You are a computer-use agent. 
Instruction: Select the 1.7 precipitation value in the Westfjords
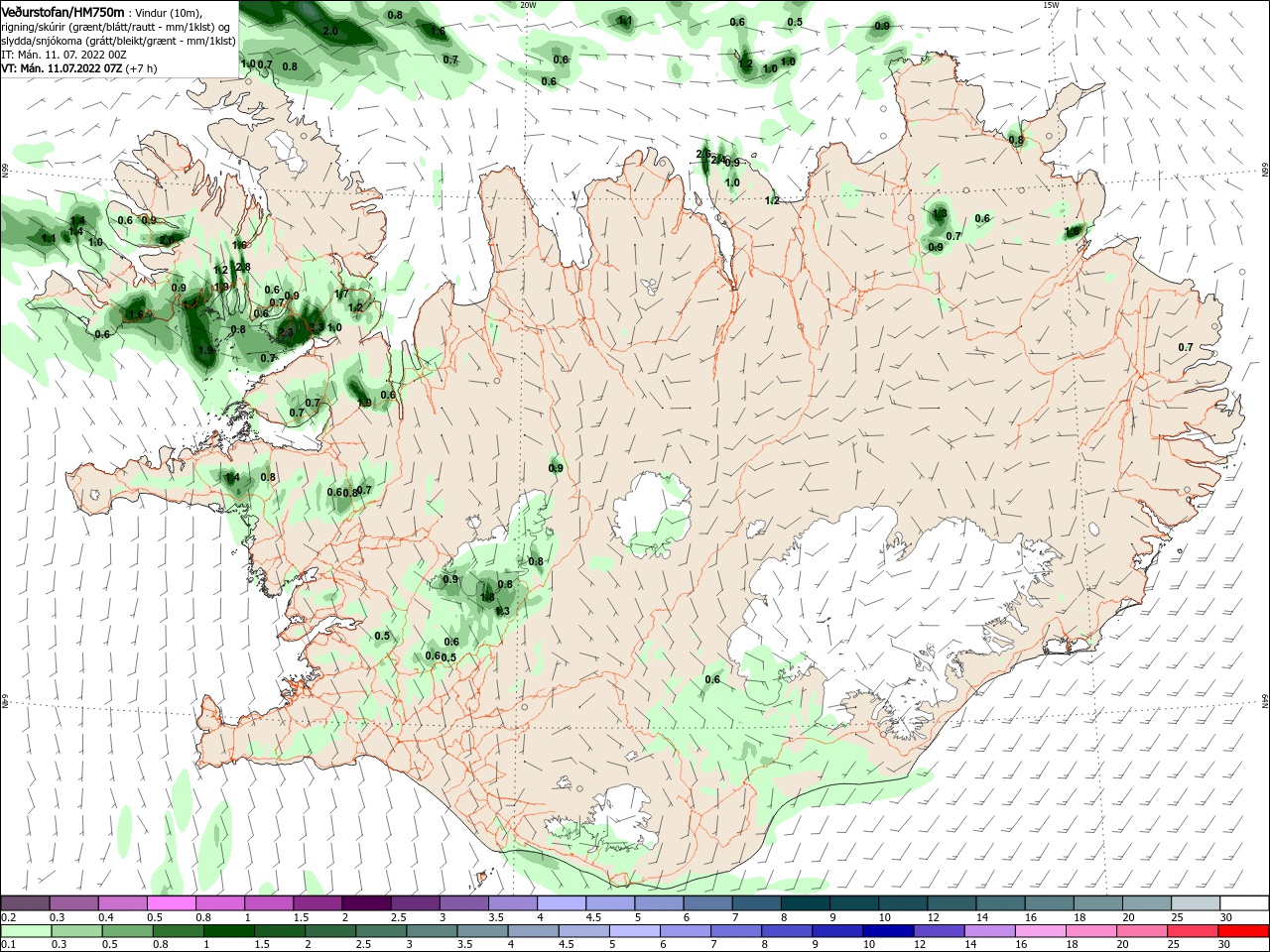(341, 294)
